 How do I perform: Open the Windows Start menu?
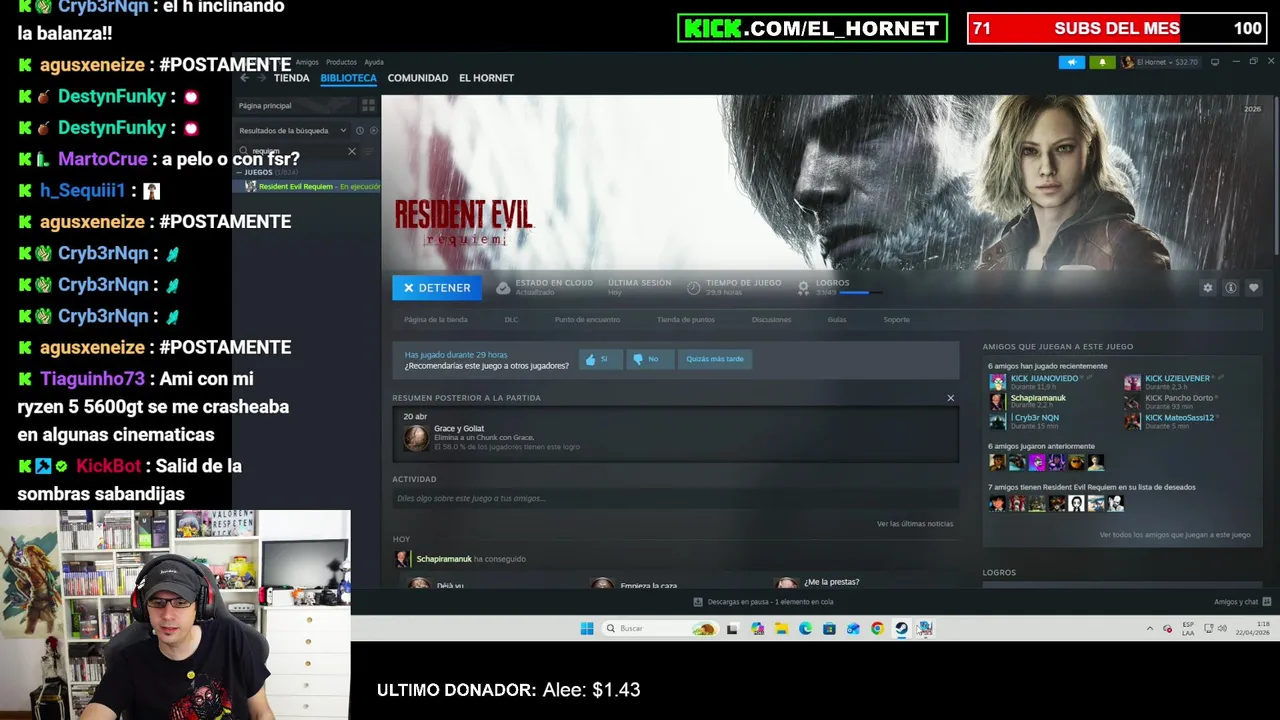[x=587, y=628]
